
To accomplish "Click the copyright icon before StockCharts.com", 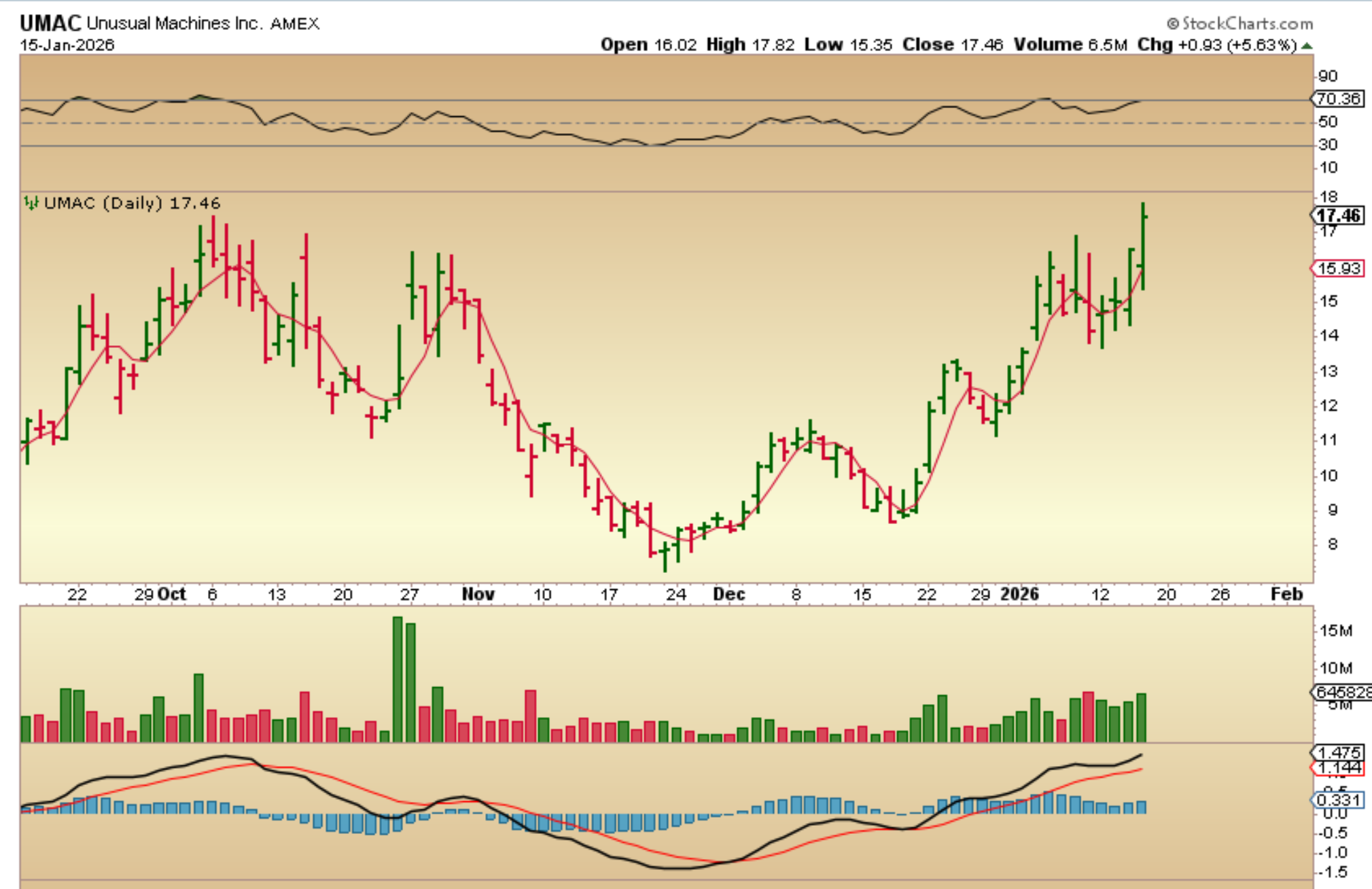I will (1172, 24).
